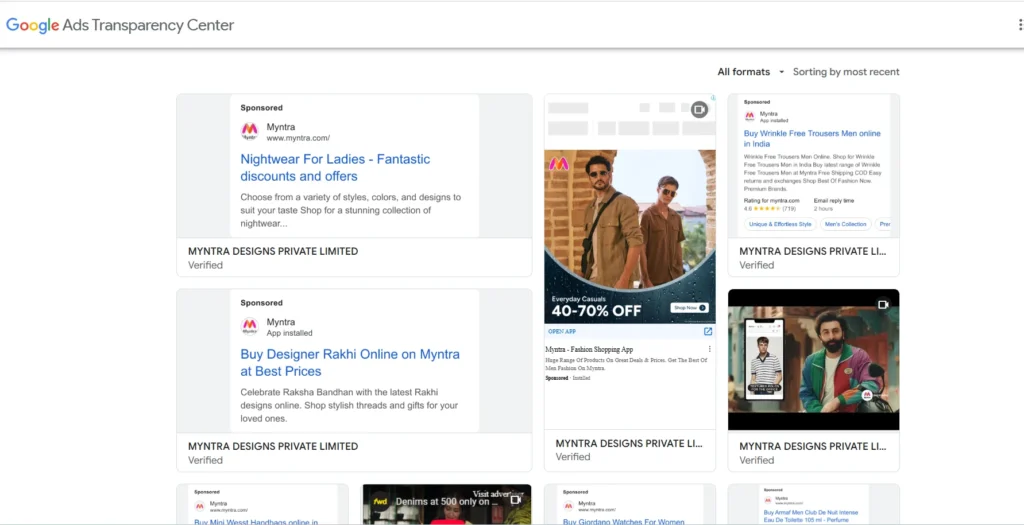
Task: Open Buy Designer Rakhi Online ad headline
Action: pyautogui.click(x=349, y=362)
